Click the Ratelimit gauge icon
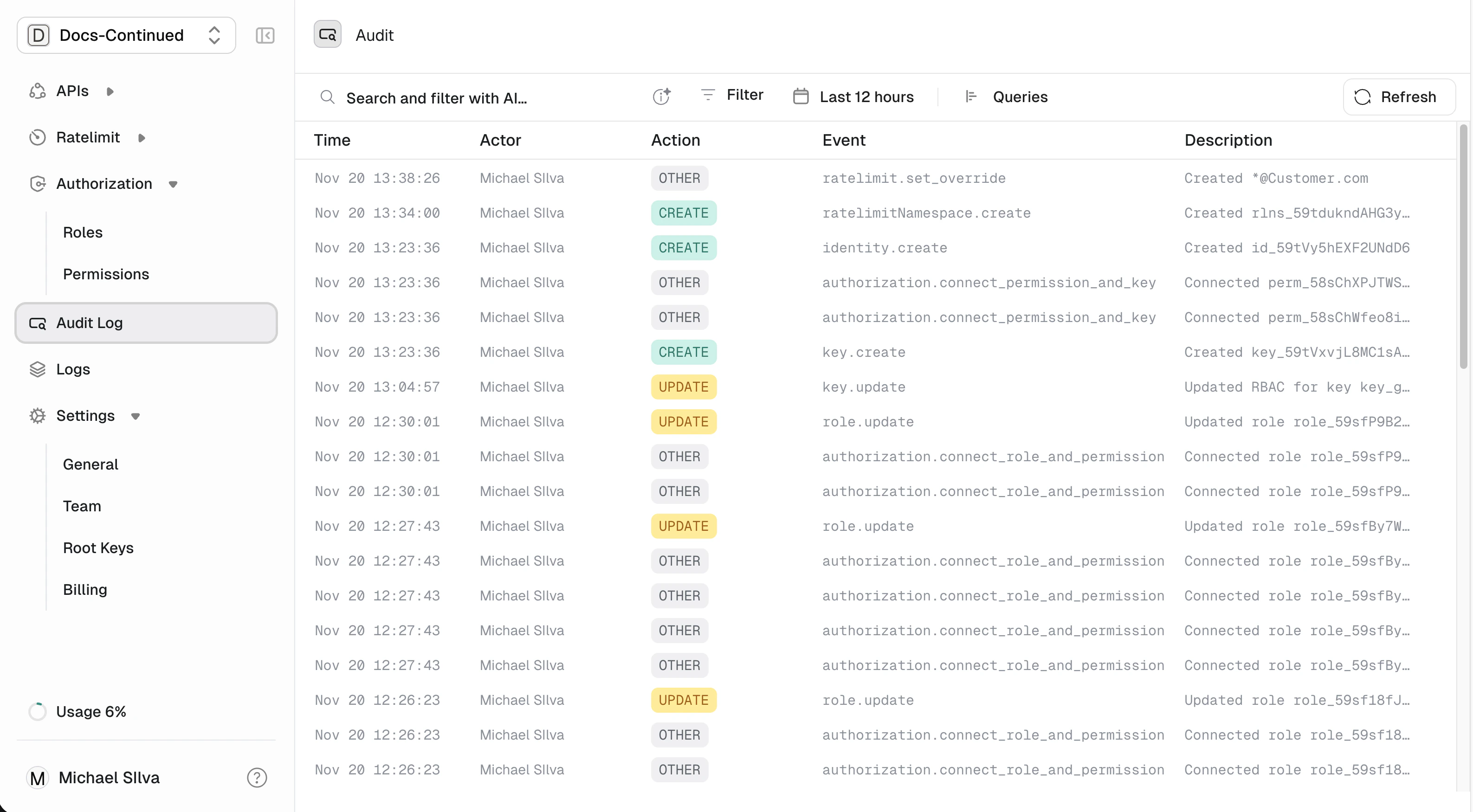The image size is (1473, 812). click(x=38, y=137)
